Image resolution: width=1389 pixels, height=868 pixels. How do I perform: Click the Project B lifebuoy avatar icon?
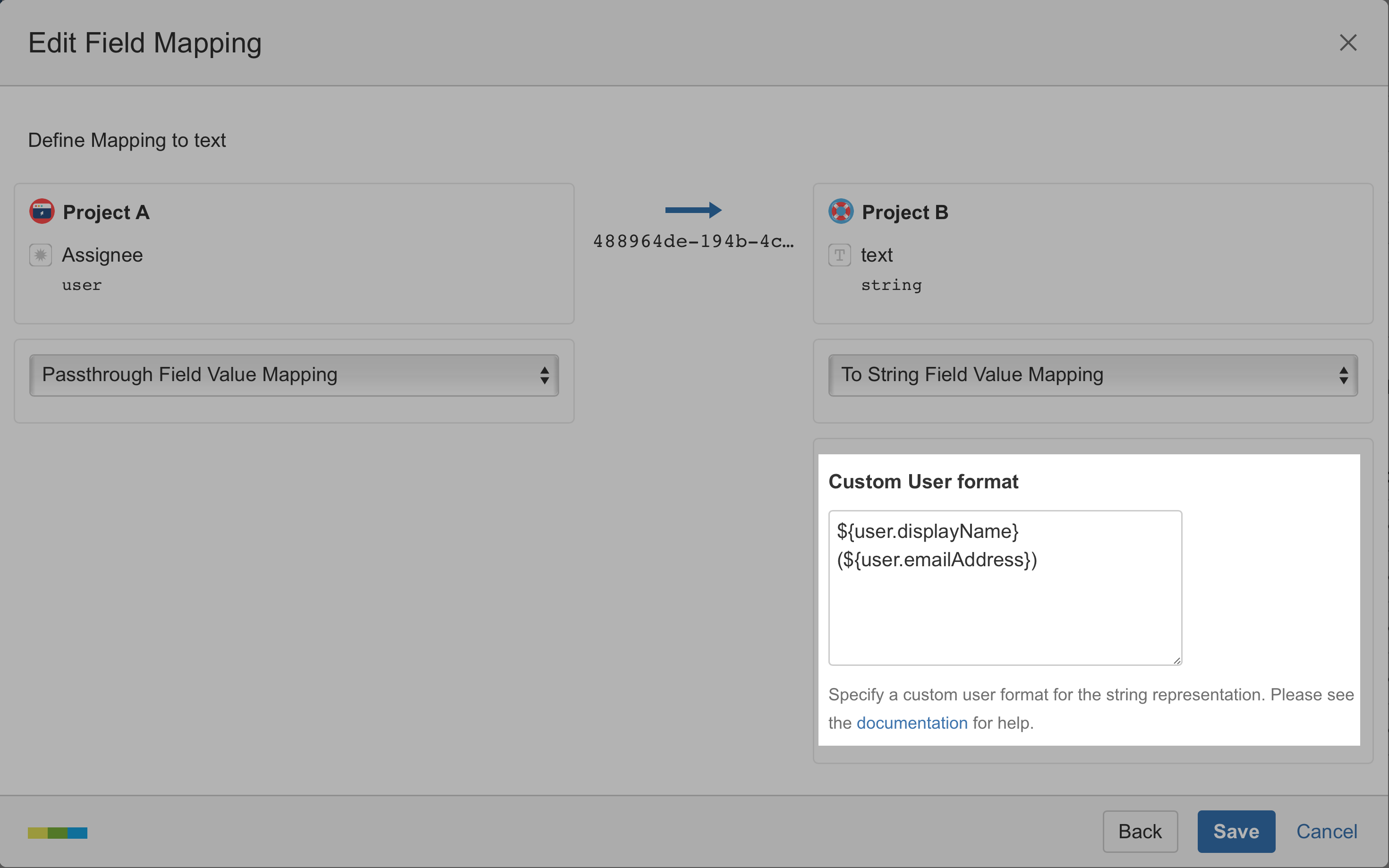(841, 212)
